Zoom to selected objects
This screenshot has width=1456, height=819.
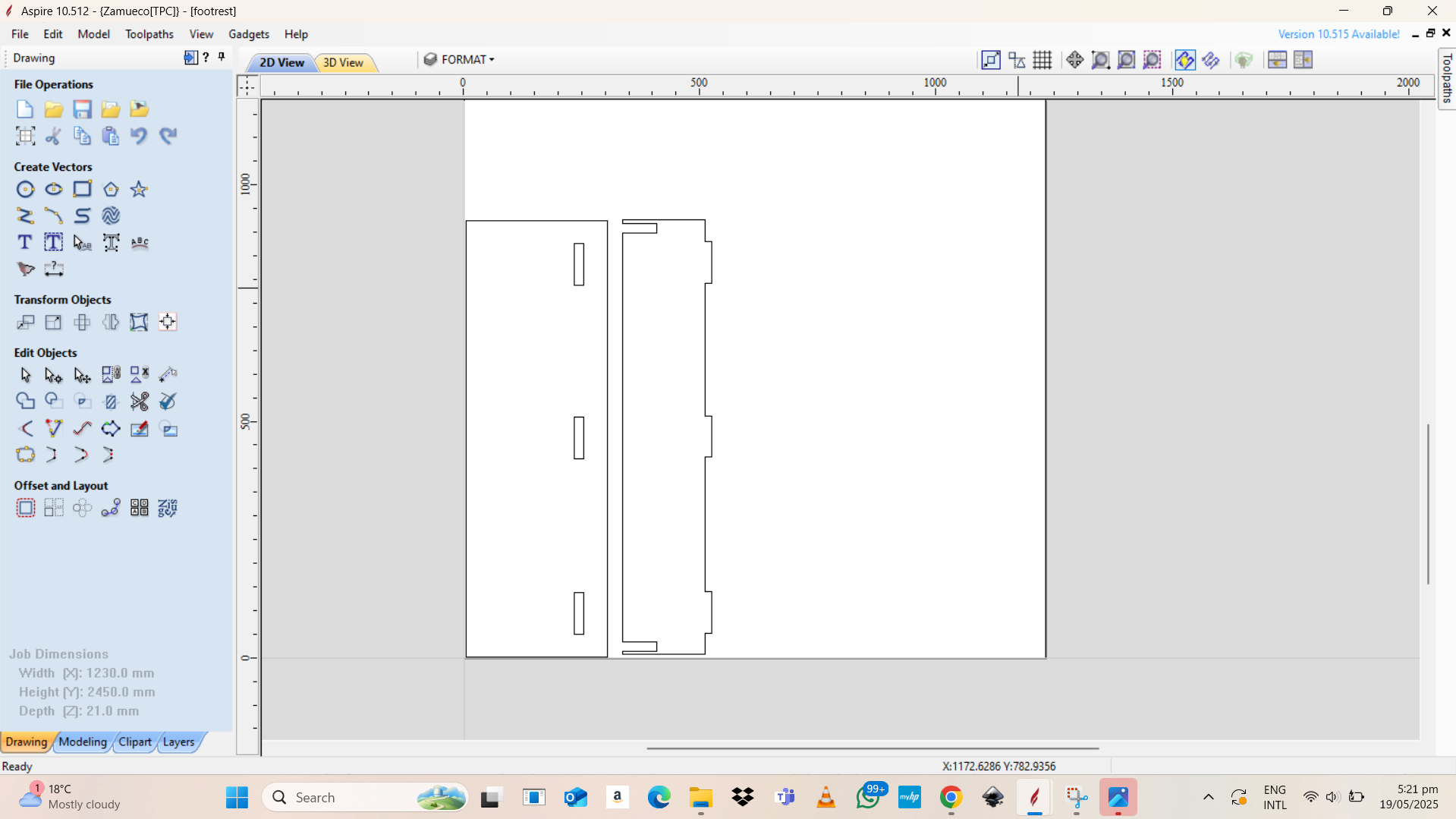1153,60
